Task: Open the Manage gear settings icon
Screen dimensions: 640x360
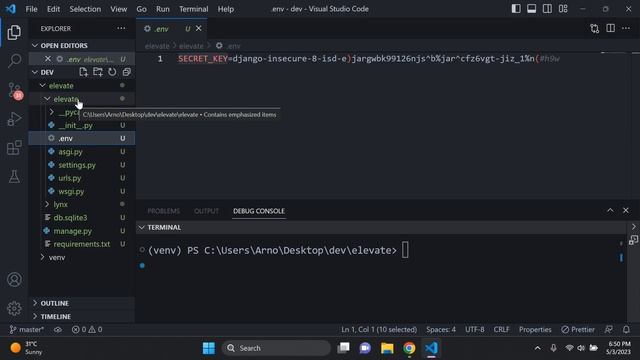Action: [14, 308]
